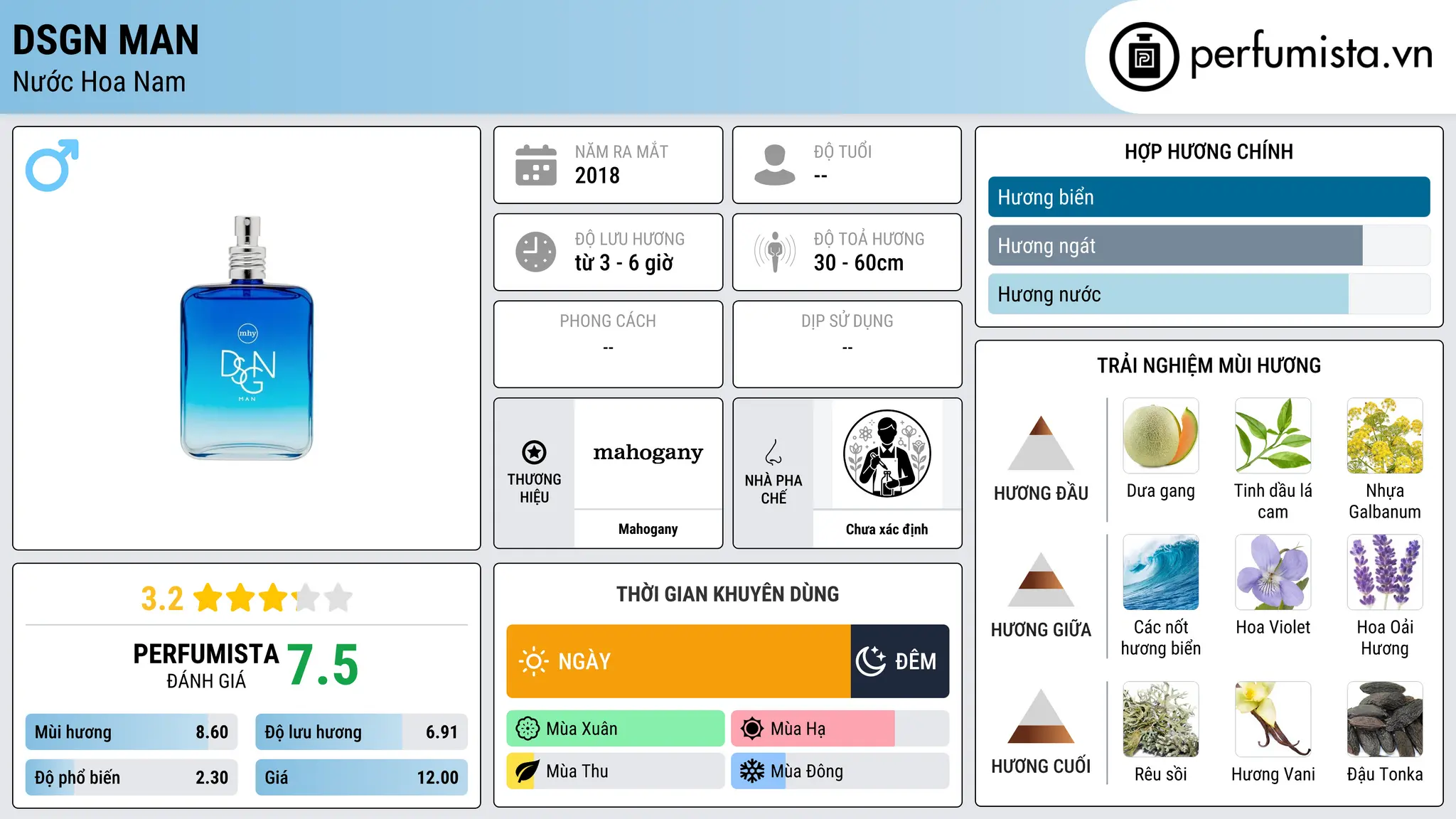Open the Đậu Tonka note image

pyautogui.click(x=1385, y=719)
